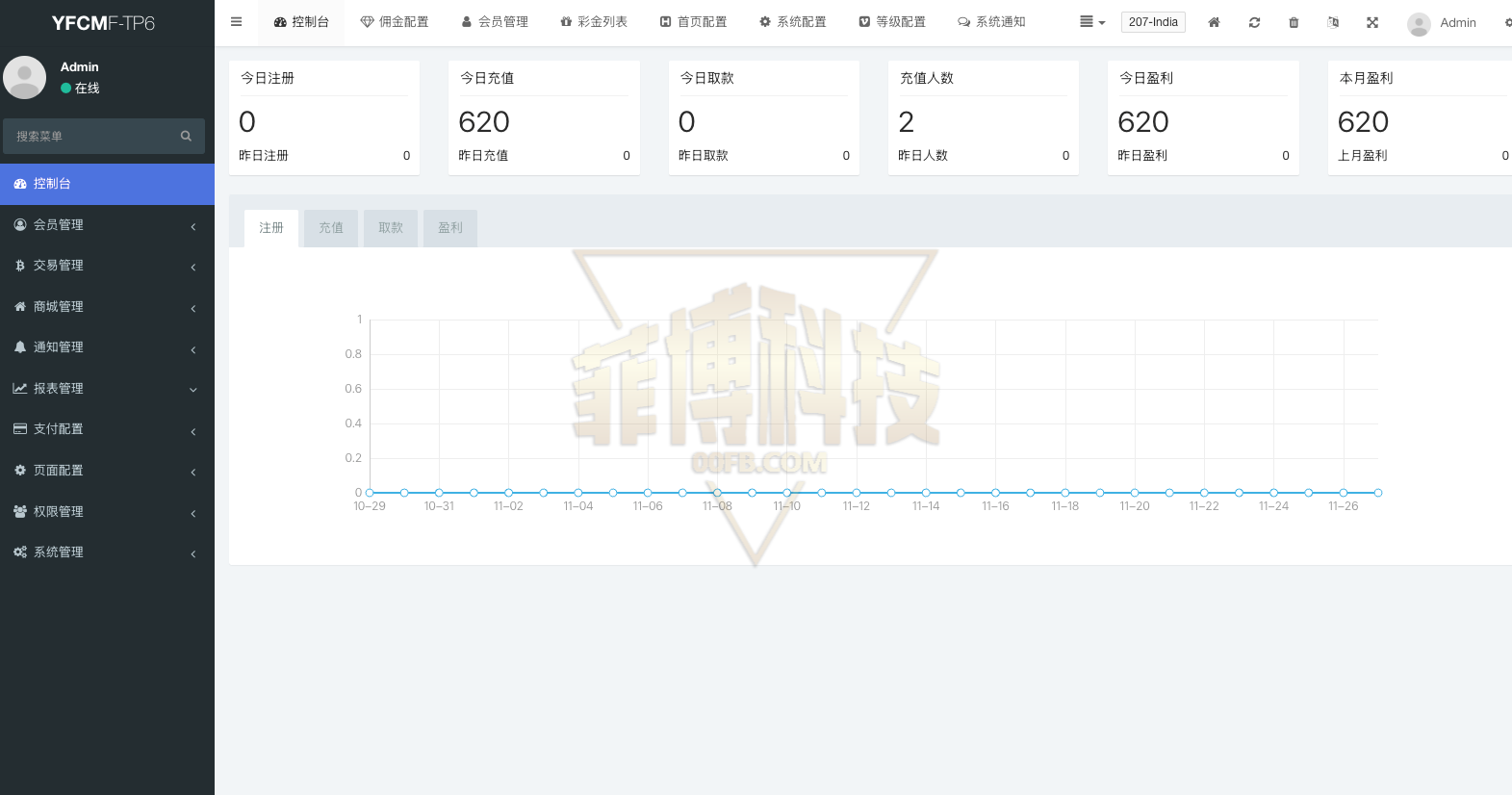
Task: Click the 今日充值 card heading
Action: coord(487,78)
